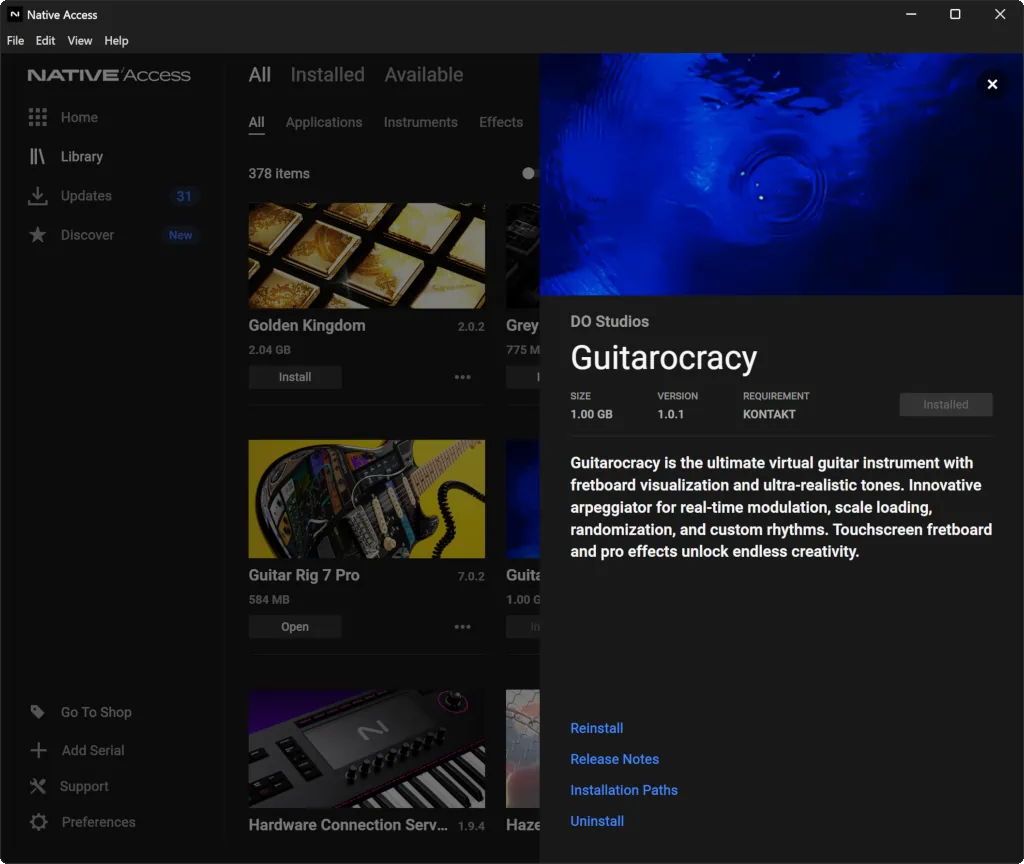Click Guitar Rig 7 Pro version 7.0.2
The width and height of the screenshot is (1024, 864).
[471, 576]
